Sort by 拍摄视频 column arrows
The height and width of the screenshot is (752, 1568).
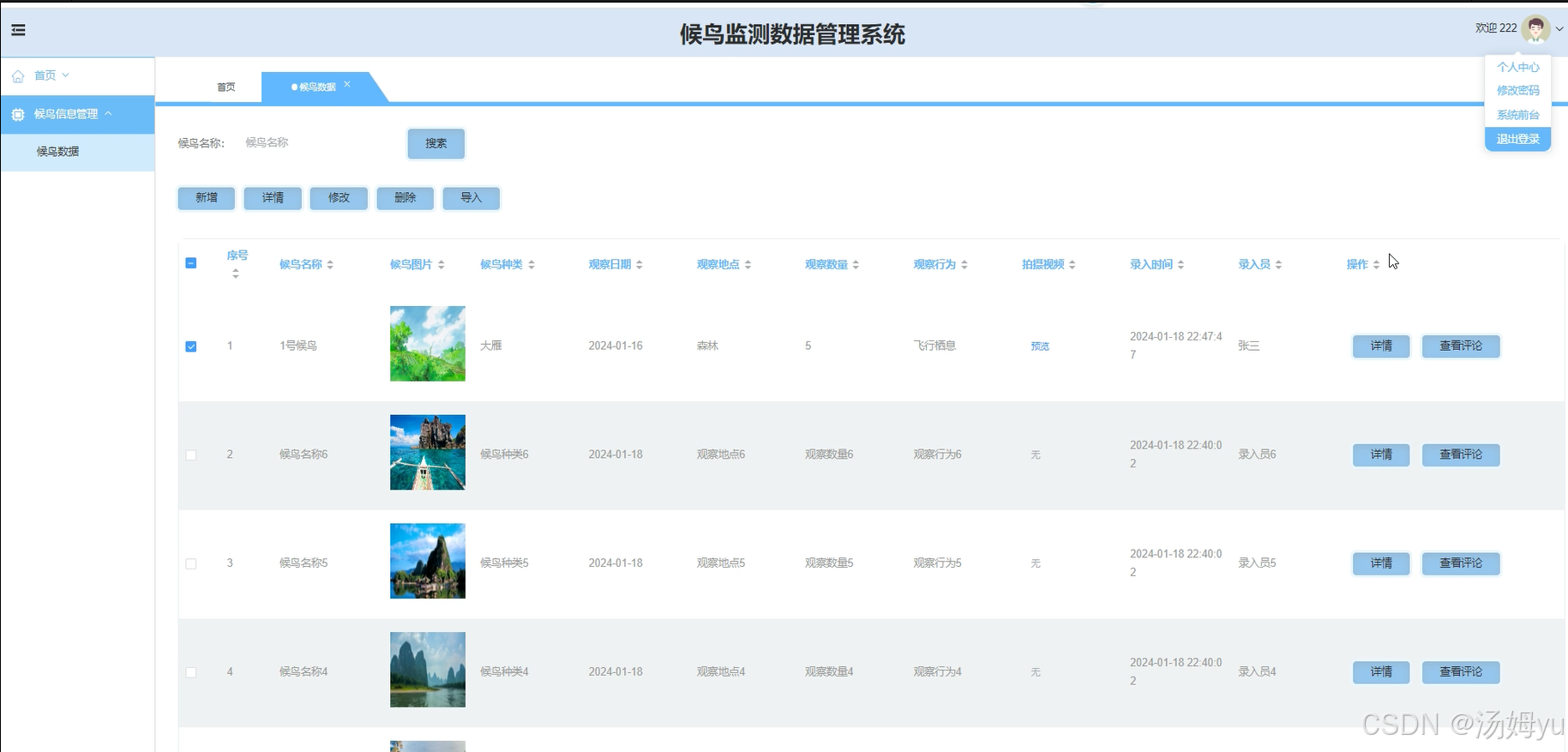point(1072,265)
